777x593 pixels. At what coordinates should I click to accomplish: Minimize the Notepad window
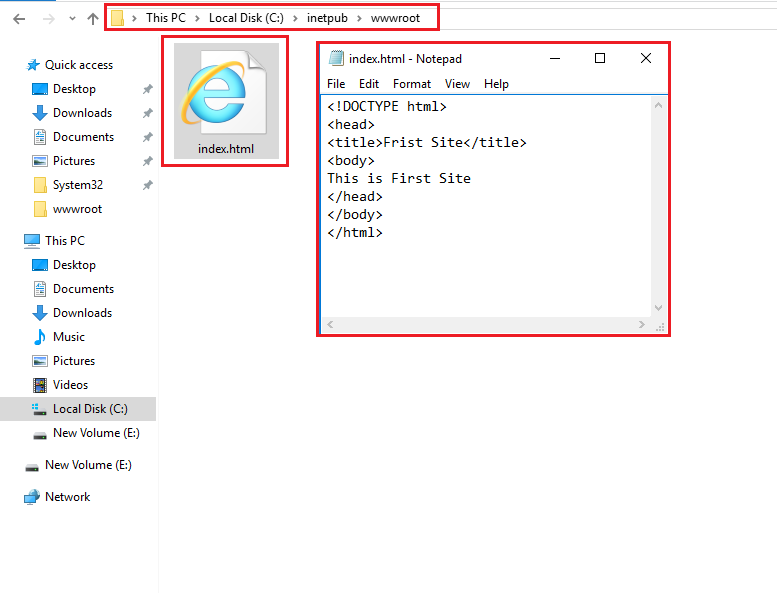coord(555,58)
